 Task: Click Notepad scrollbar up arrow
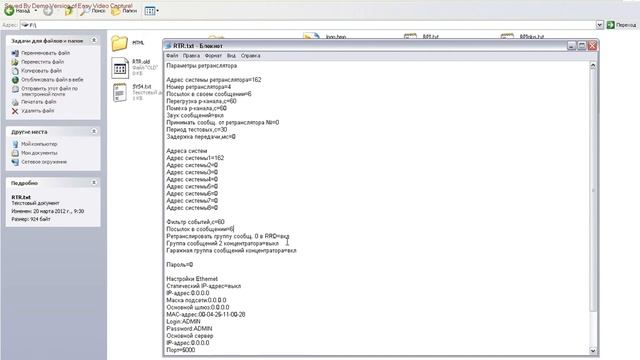[593, 66]
